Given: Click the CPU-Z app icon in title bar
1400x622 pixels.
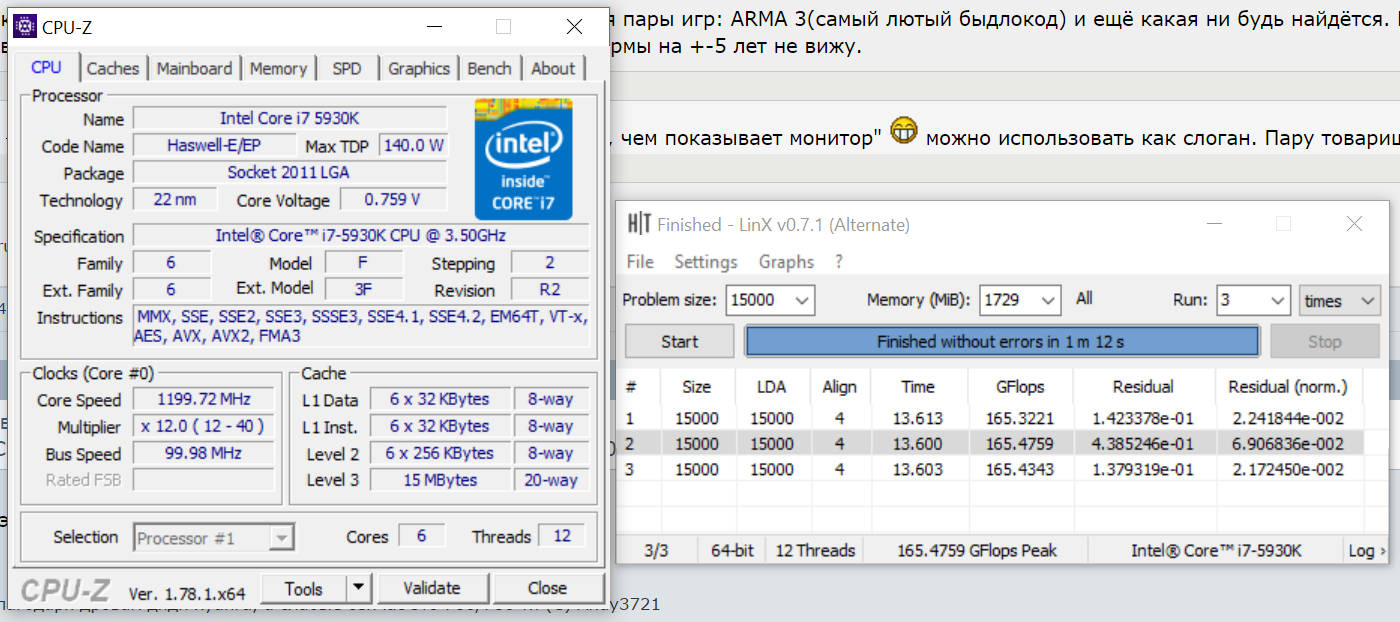Looking at the screenshot, I should point(25,27).
